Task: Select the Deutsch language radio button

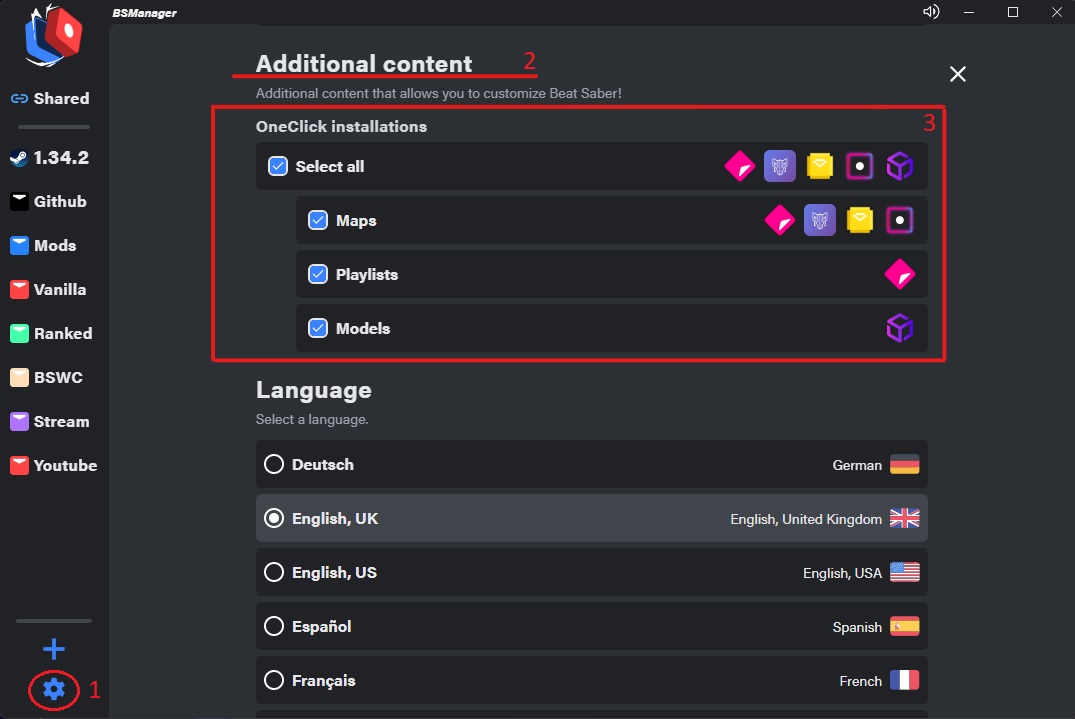Action: pyautogui.click(x=274, y=465)
